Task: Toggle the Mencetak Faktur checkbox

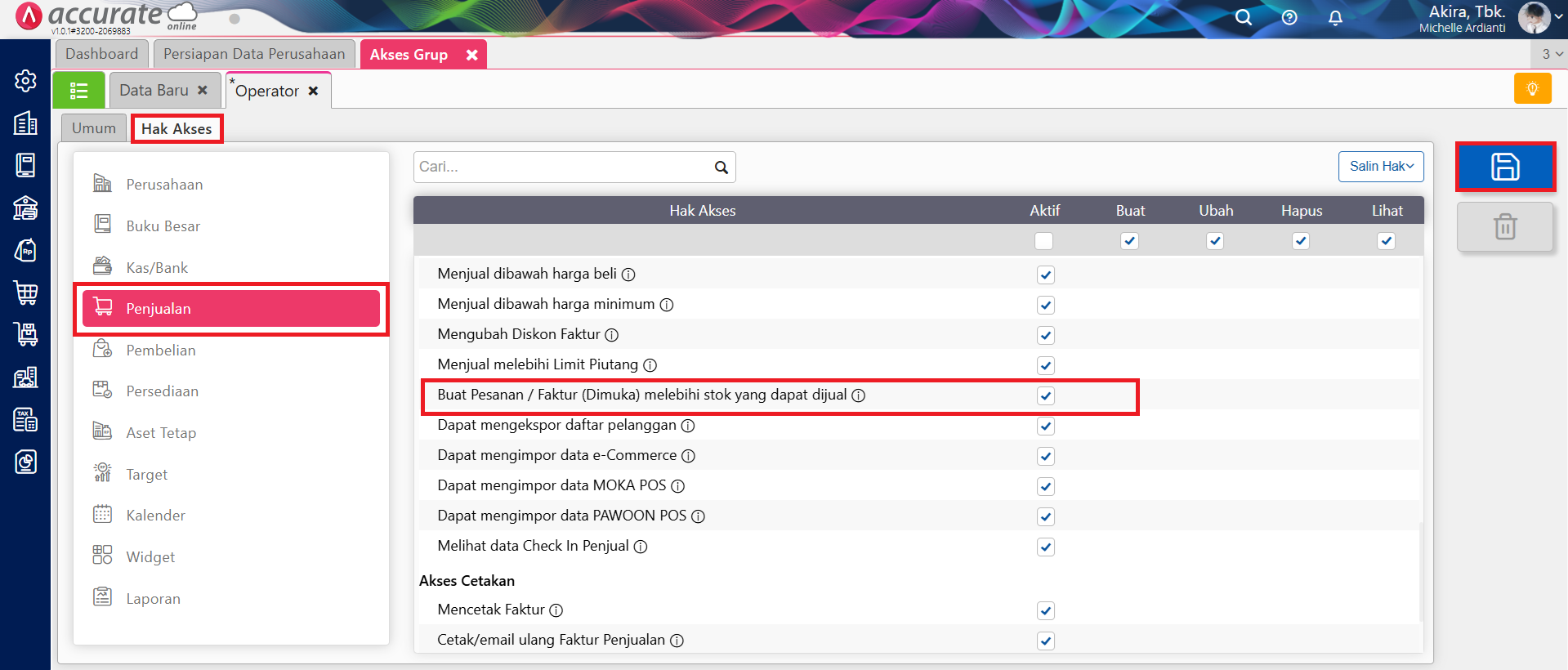Action: (1045, 610)
